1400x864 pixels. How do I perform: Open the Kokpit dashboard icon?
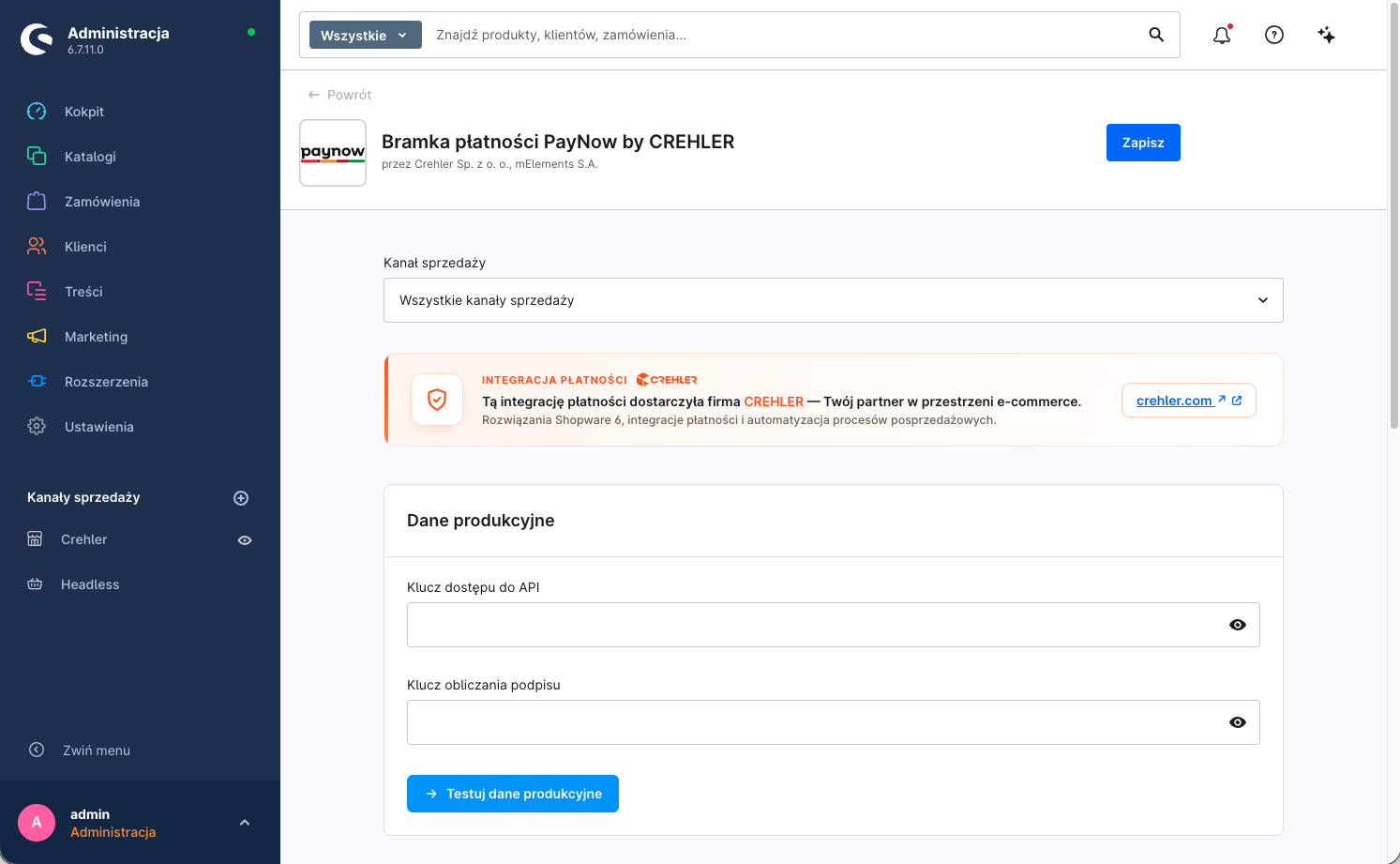[37, 112]
